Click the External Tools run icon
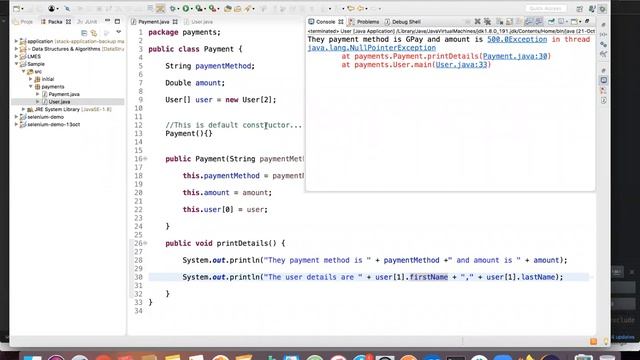Image resolution: width=640 pixels, height=360 pixels. [x=212, y=9]
